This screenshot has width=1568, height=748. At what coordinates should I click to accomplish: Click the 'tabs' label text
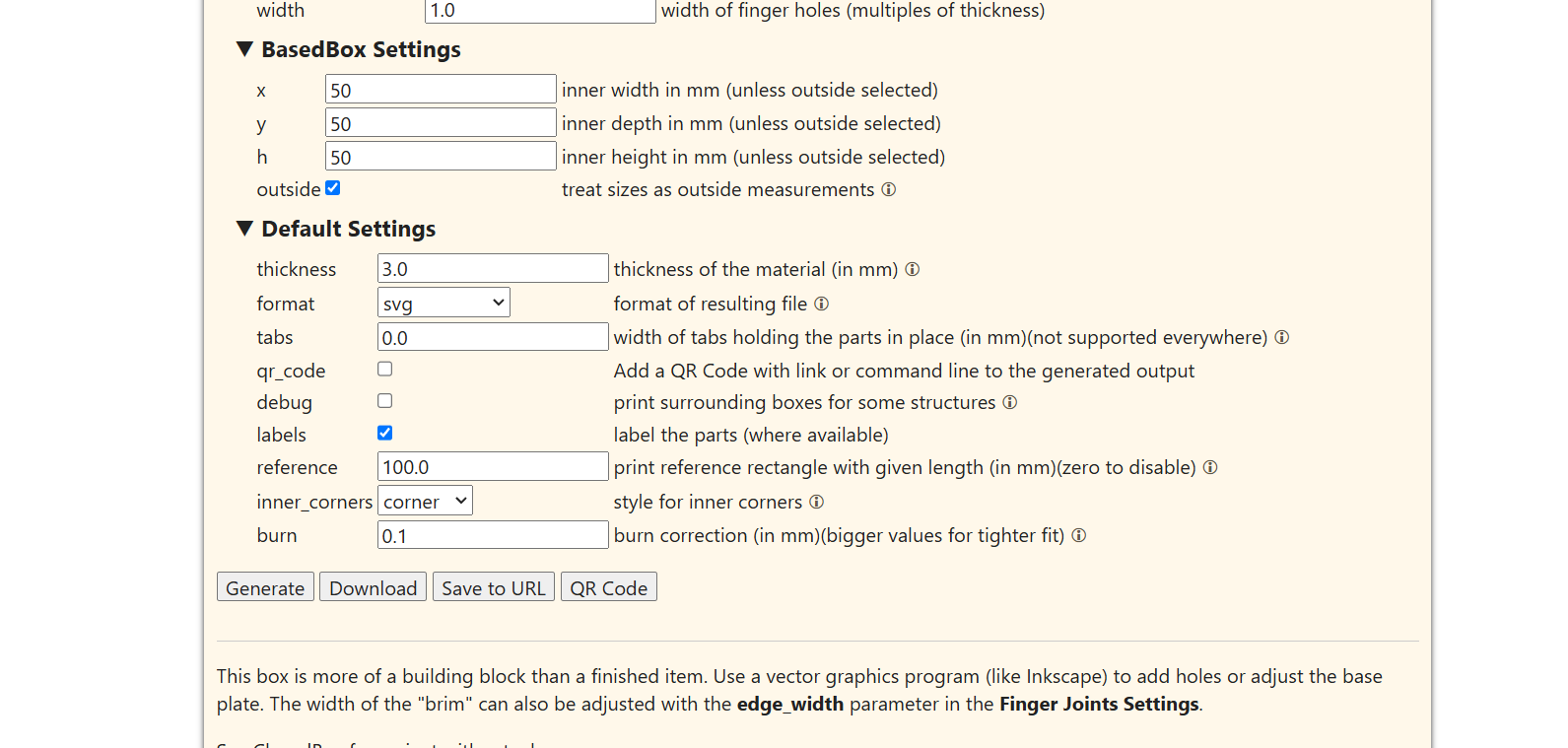point(275,337)
